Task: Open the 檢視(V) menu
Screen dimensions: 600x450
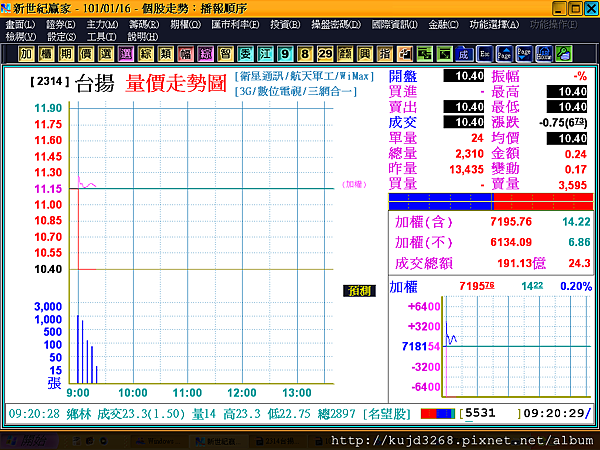Action: pyautogui.click(x=21, y=37)
